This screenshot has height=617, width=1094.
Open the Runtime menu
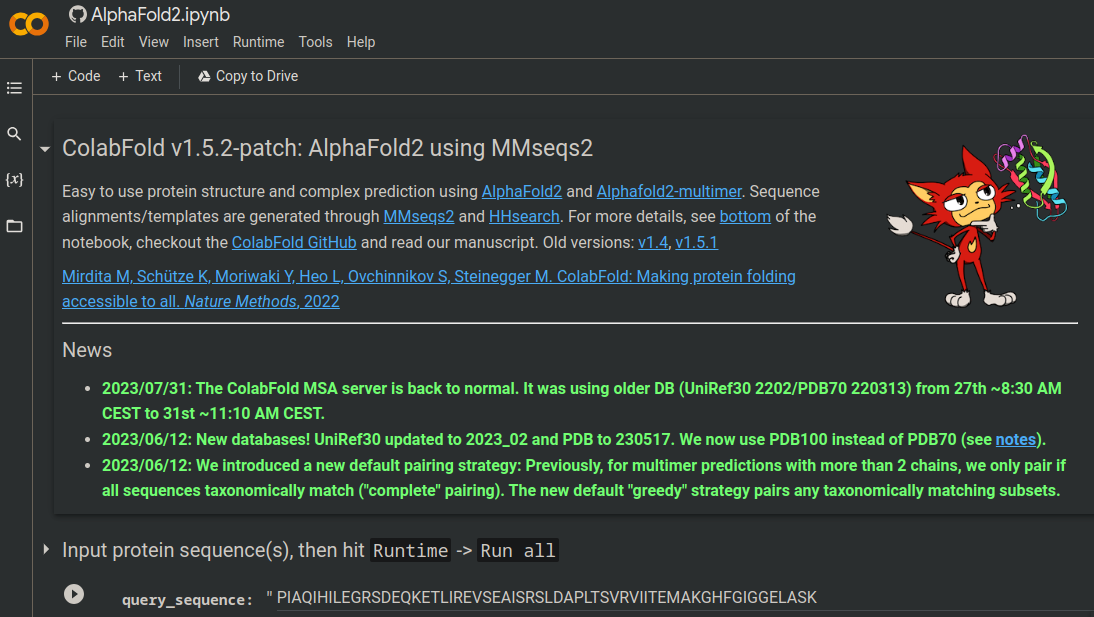tap(258, 42)
